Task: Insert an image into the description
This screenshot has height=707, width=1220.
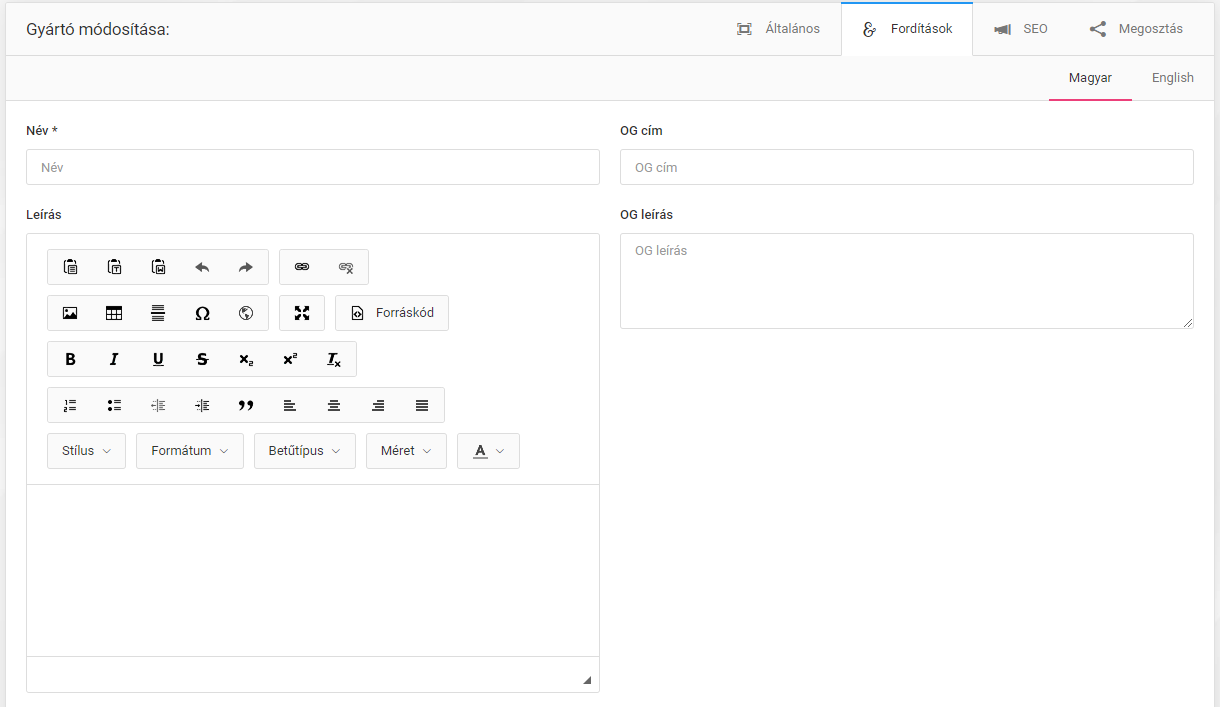Action: point(70,313)
